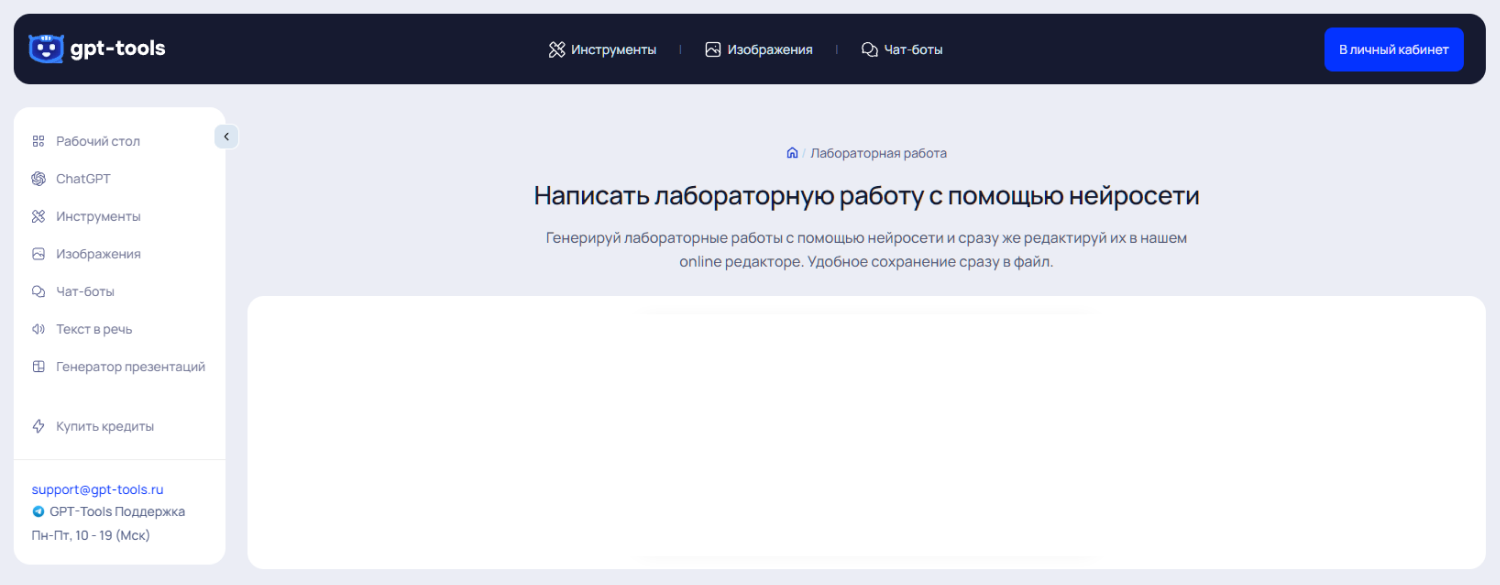Open the support@gpt-tools.ru email link

[97, 489]
